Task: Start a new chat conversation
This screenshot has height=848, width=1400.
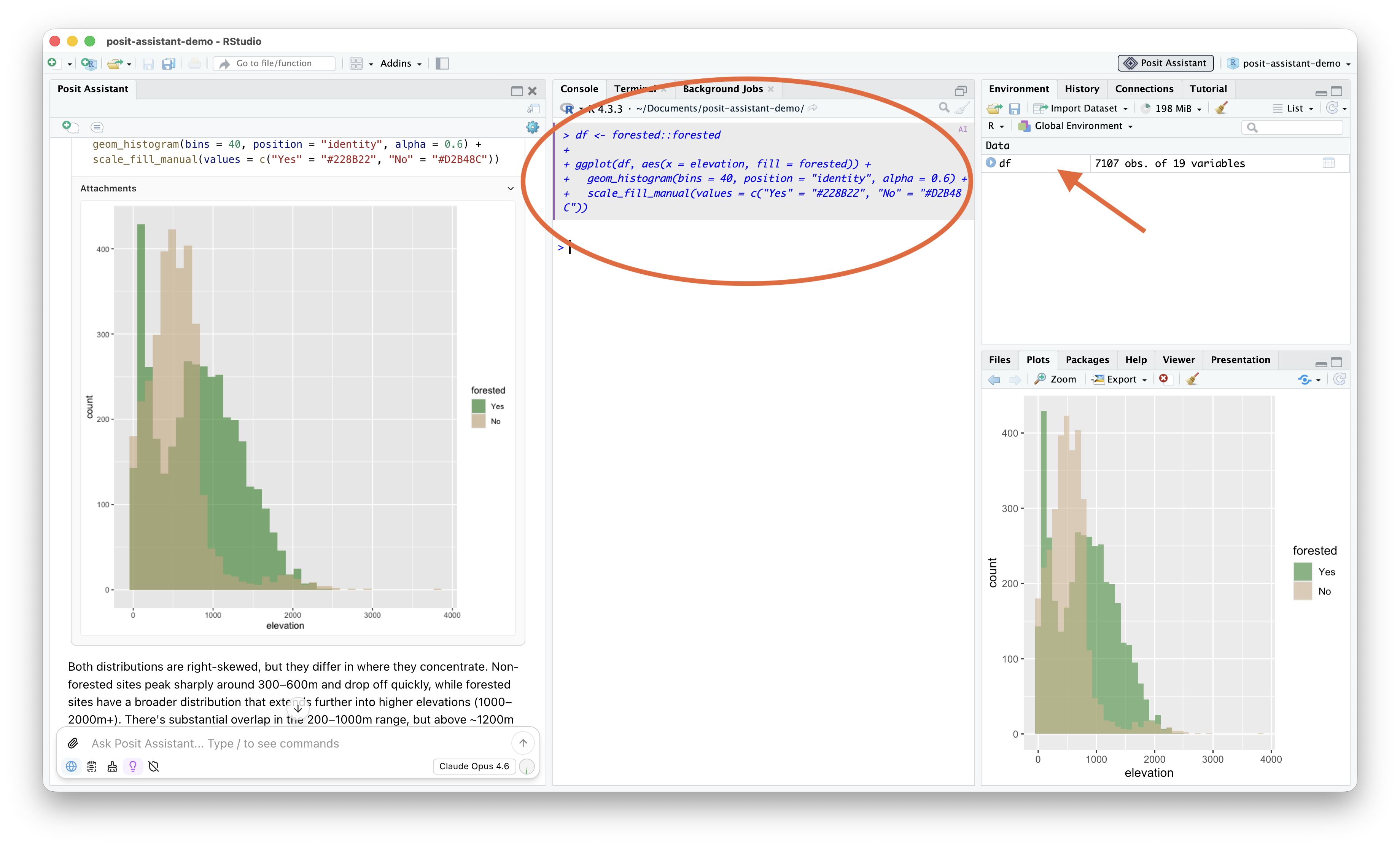Action: [x=70, y=127]
